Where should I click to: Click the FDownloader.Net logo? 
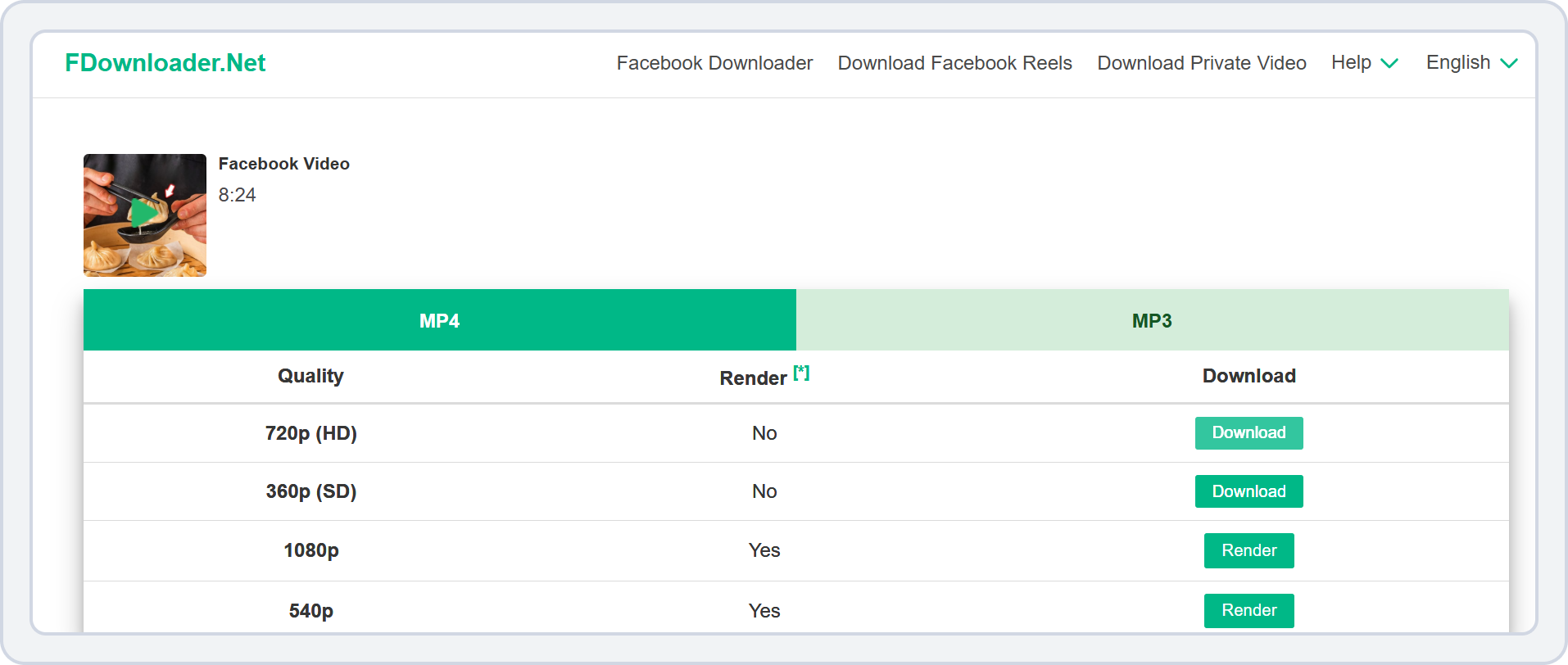(165, 62)
